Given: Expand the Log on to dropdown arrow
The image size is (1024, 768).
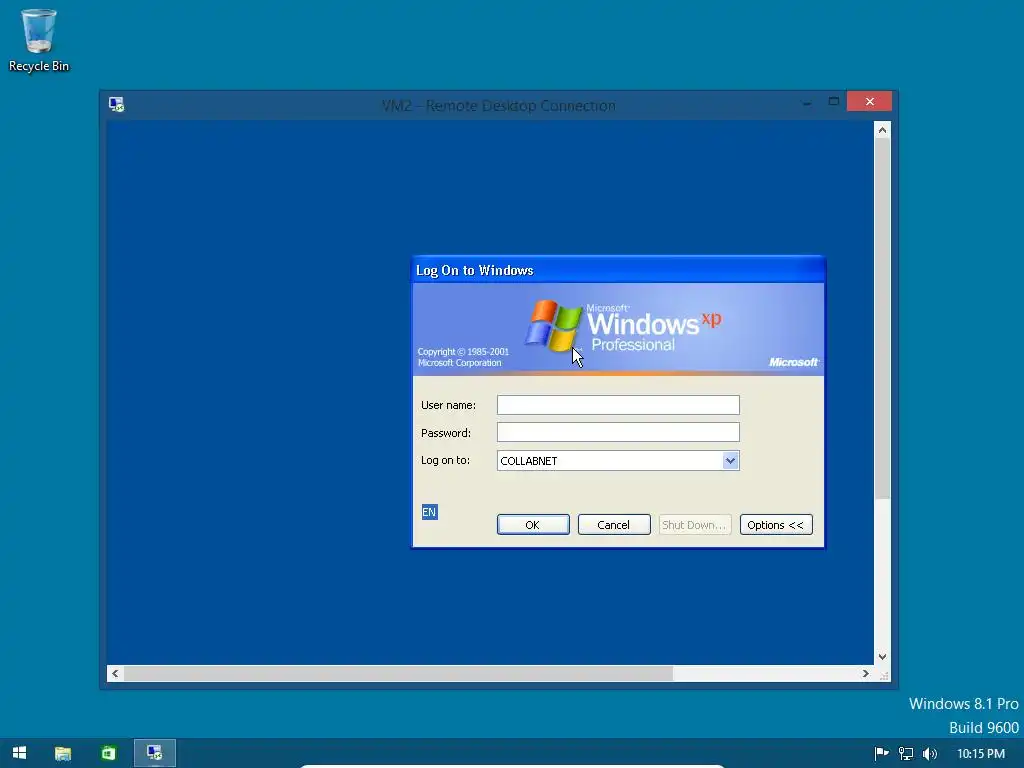Looking at the screenshot, I should click(x=730, y=460).
